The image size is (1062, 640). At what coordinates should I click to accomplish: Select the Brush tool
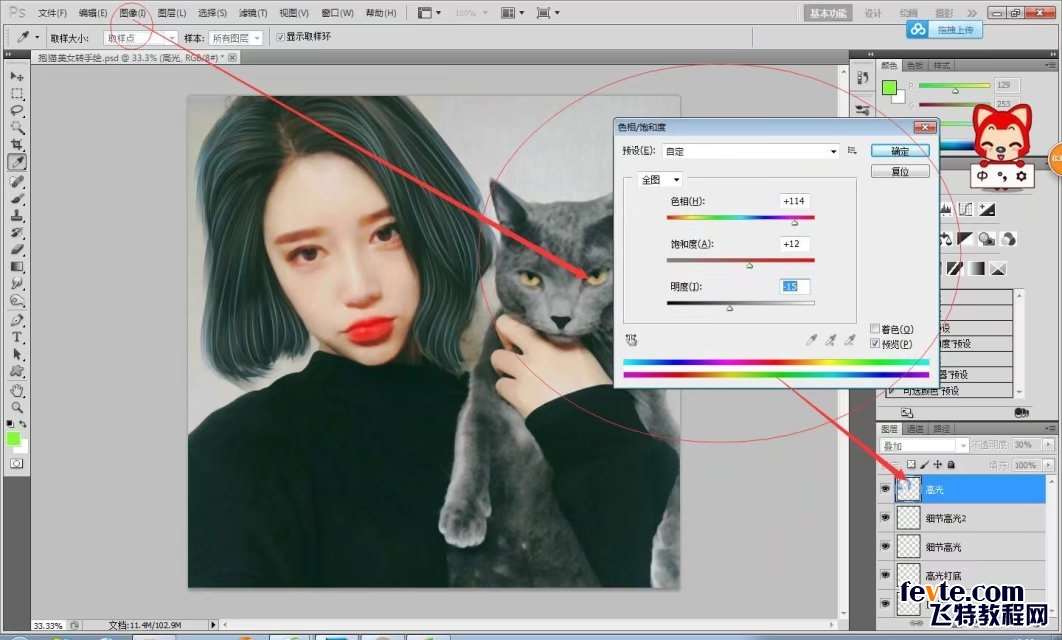(17, 198)
